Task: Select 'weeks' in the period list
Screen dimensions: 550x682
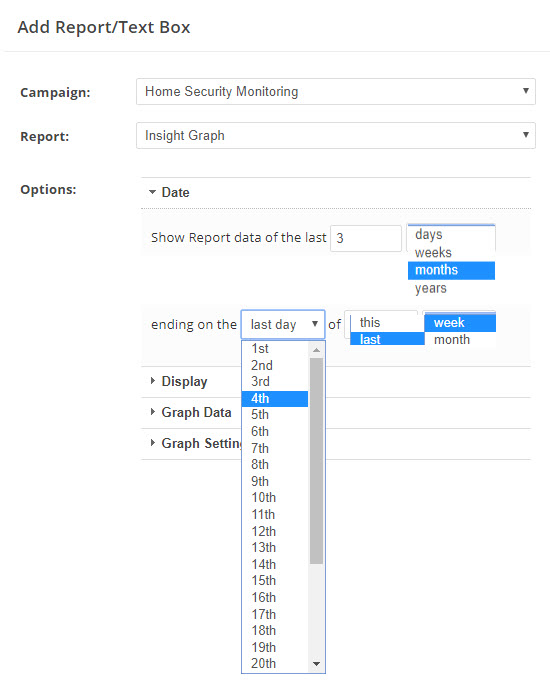Action: [451, 252]
